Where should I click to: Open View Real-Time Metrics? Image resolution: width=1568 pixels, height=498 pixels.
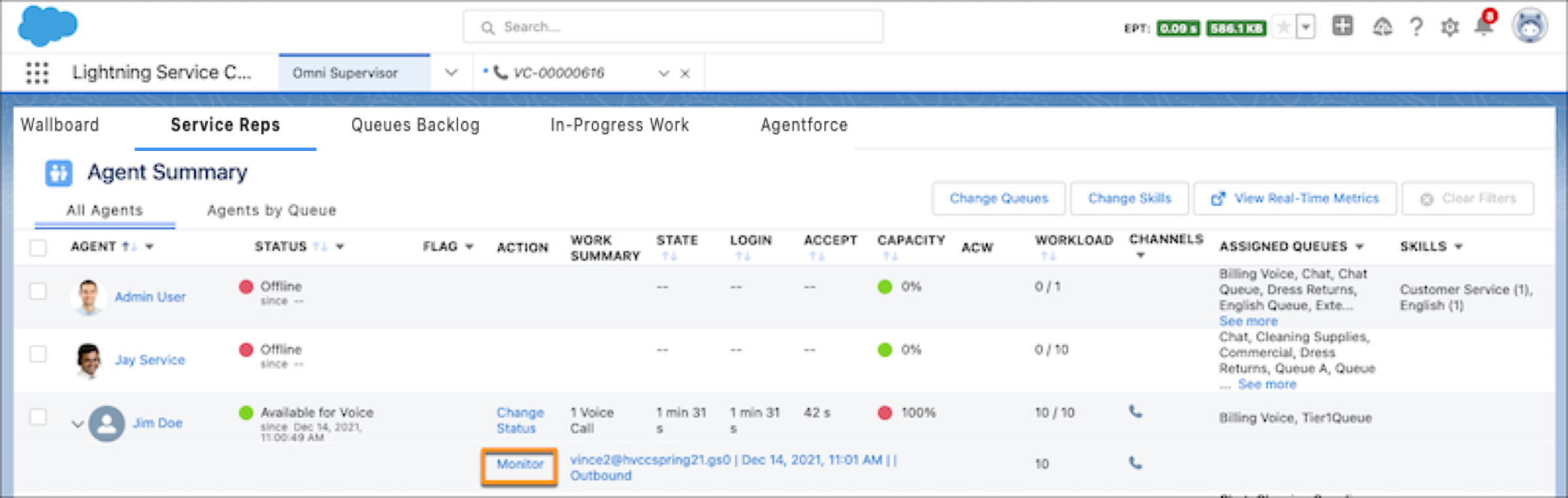pyautogui.click(x=1295, y=199)
